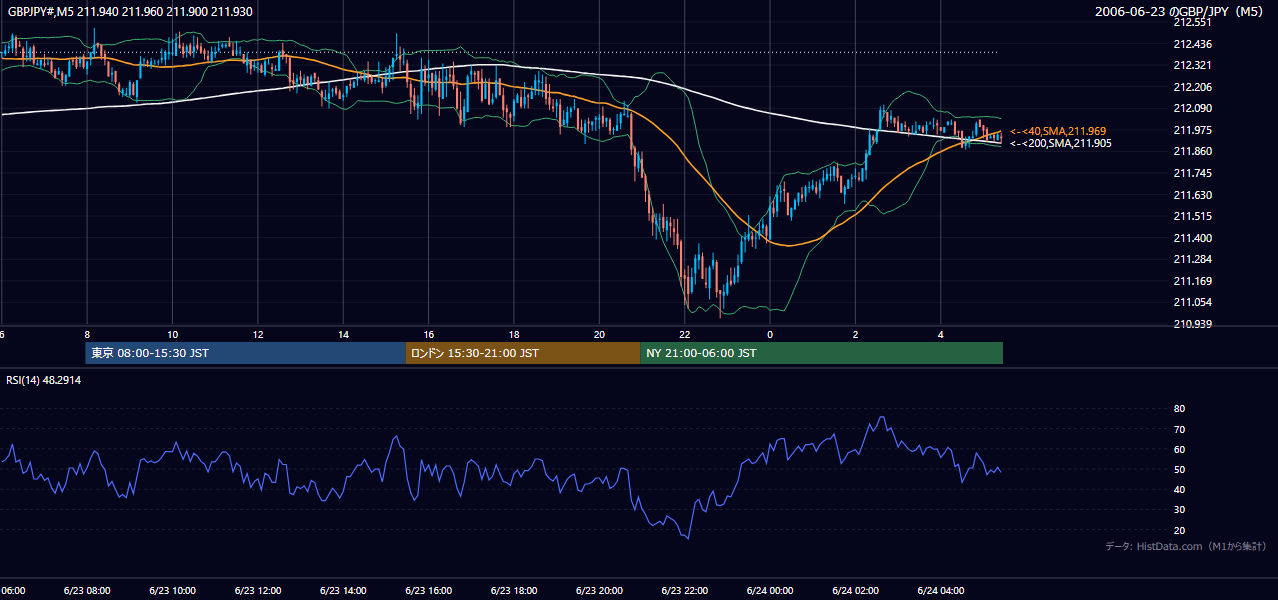Image resolution: width=1278 pixels, height=600 pixels.
Task: Click hour tick 22 below price chart
Action: tap(684, 334)
